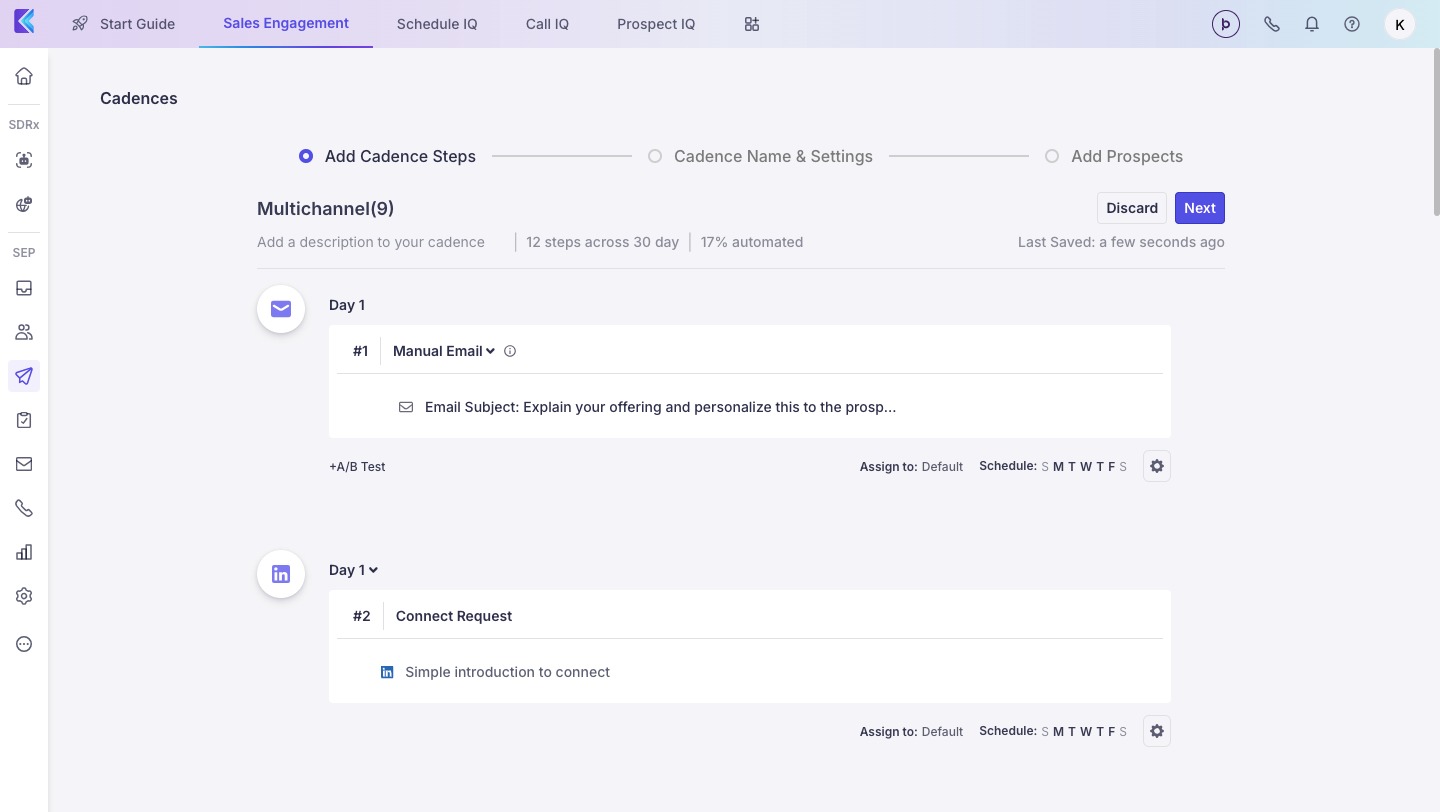Click the Next button
1440x812 pixels.
coord(1199,208)
